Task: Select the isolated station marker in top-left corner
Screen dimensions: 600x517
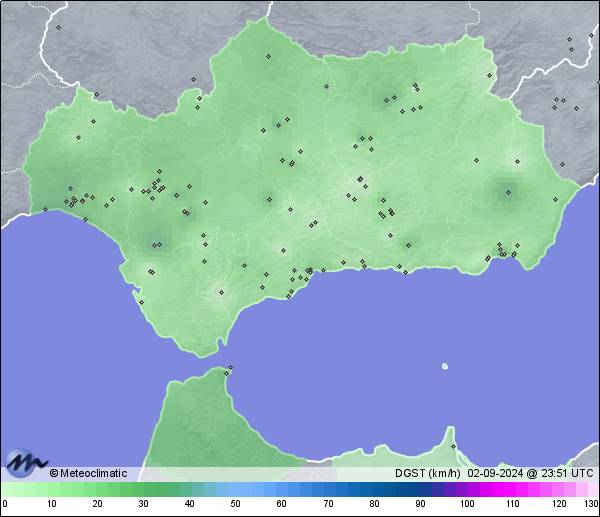Action: (x=58, y=27)
